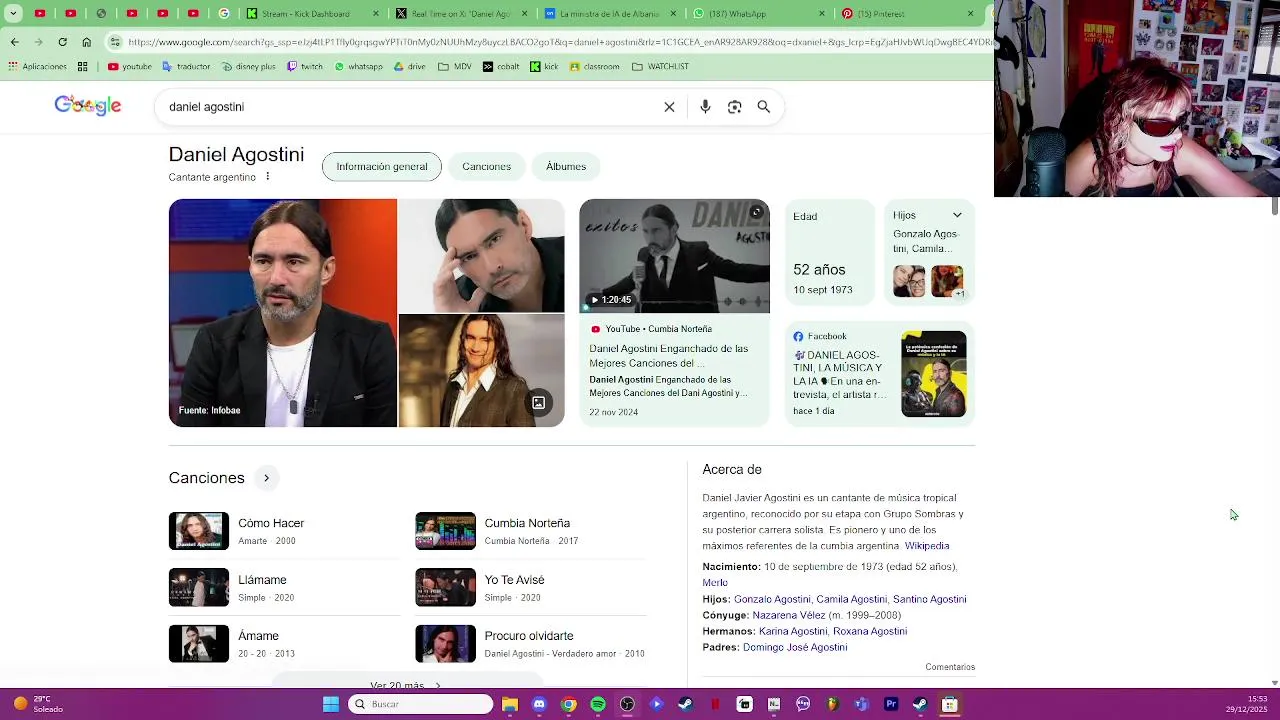The image size is (1280, 720).
Task: Open Spotify from the taskbar
Action: (x=598, y=704)
